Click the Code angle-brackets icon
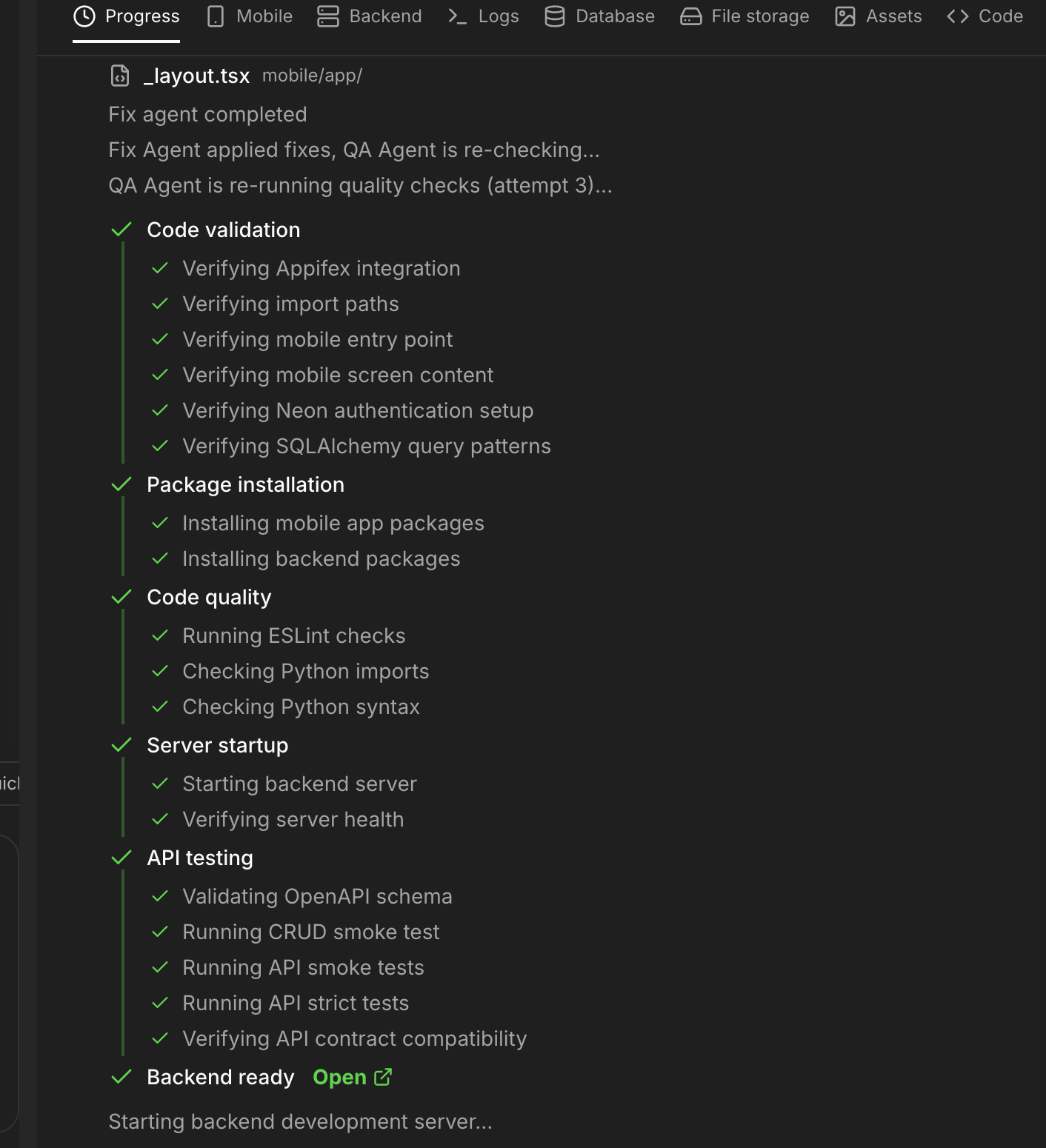The image size is (1046, 1148). [956, 16]
